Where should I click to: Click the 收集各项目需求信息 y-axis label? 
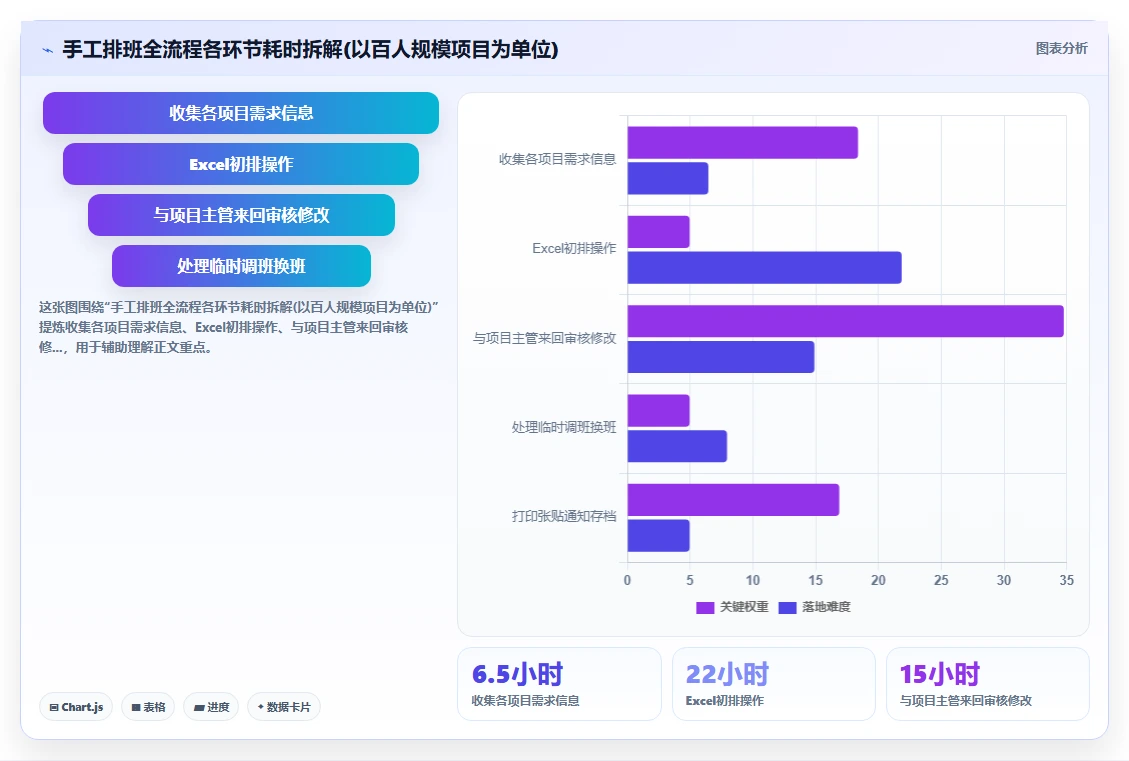coord(557,159)
